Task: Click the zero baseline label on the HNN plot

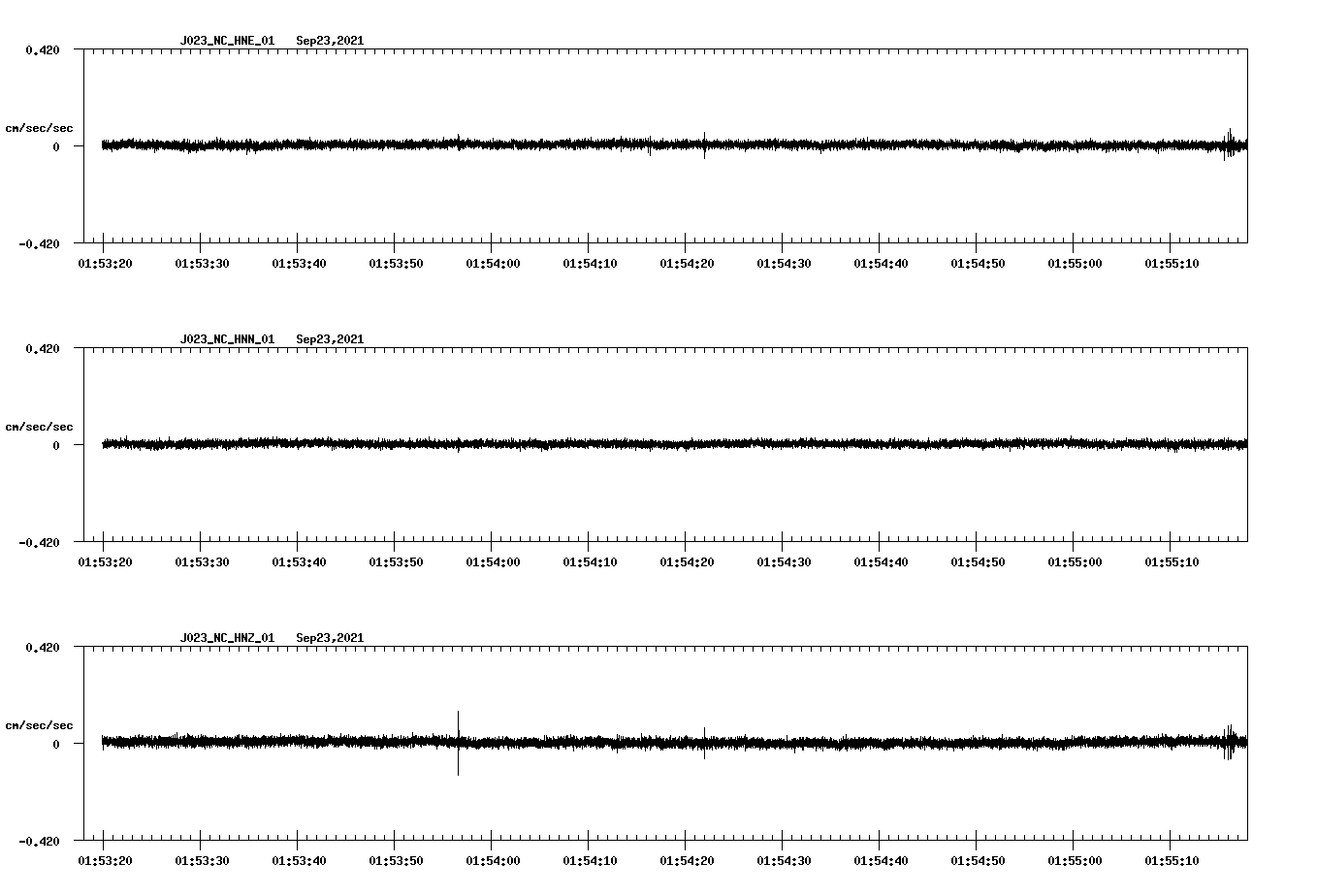Action: 56,445
